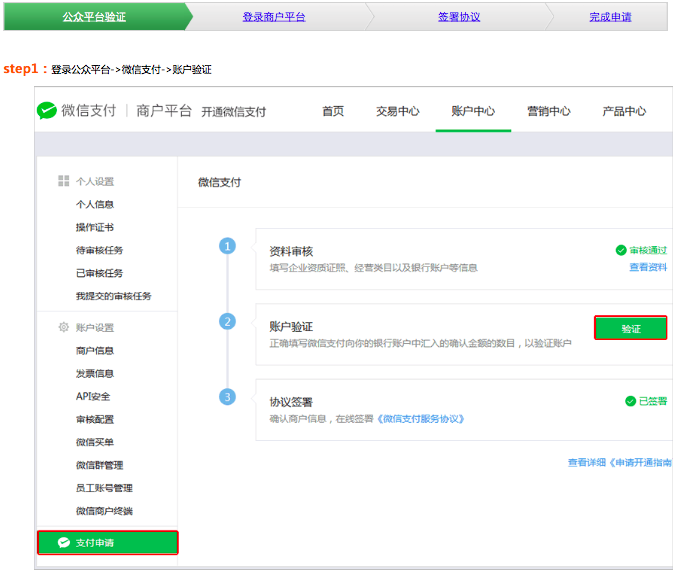
Task: Open the 签署协议 step link
Action: (459, 17)
